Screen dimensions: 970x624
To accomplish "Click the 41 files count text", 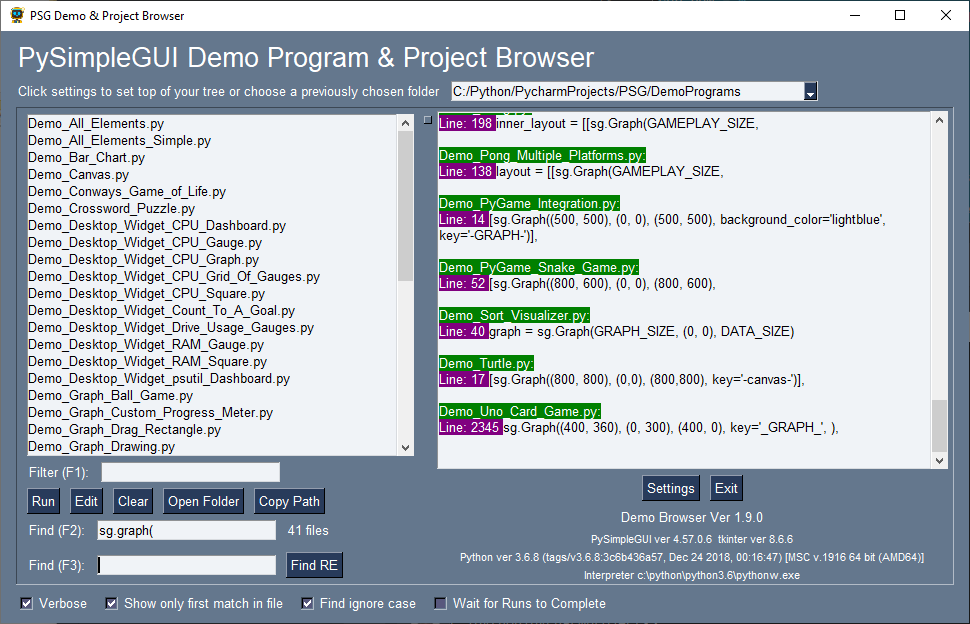I will (308, 531).
